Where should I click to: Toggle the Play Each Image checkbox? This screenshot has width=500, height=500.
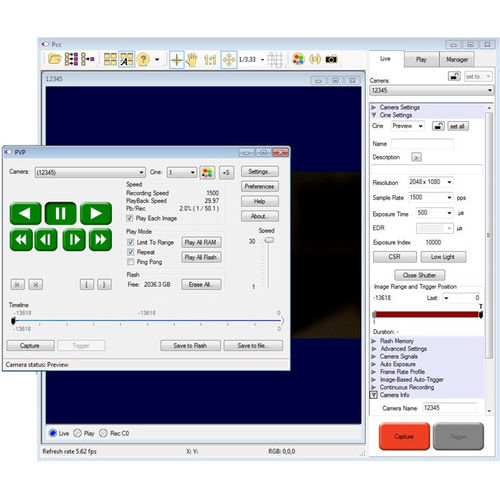[130, 218]
